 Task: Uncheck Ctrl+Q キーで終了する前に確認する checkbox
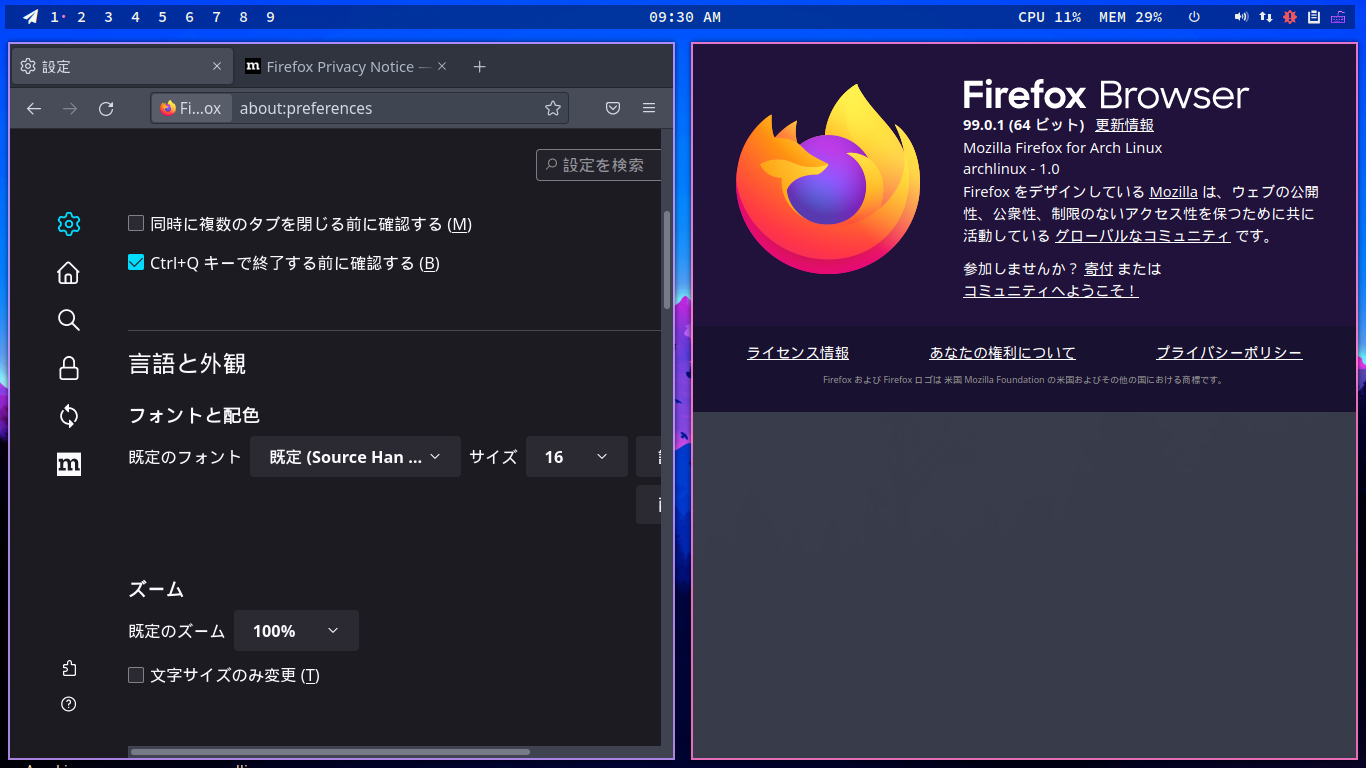coord(136,263)
